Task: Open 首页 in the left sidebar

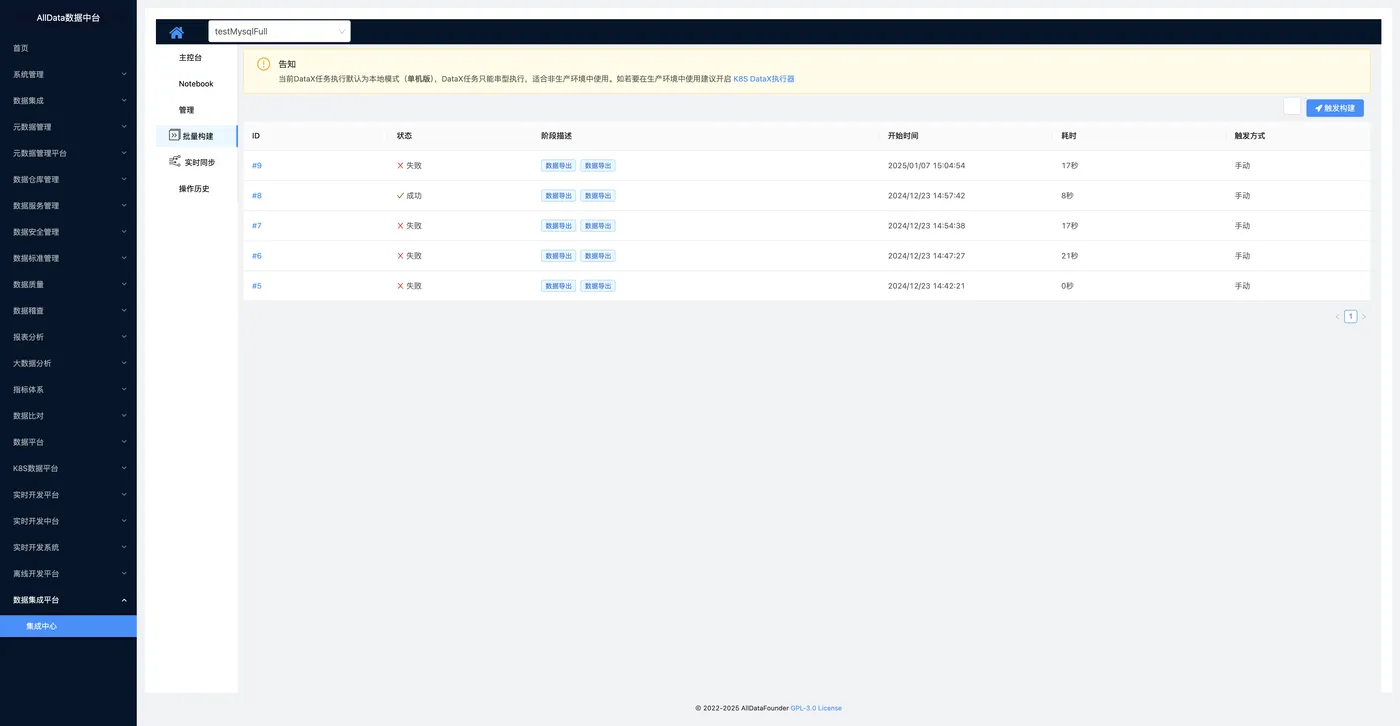Action: pos(68,48)
